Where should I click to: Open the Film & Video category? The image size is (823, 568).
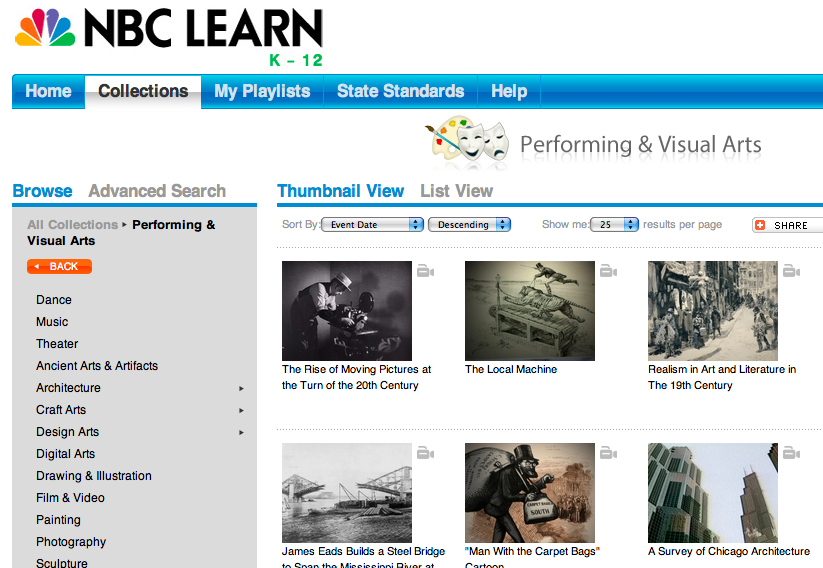pos(70,498)
